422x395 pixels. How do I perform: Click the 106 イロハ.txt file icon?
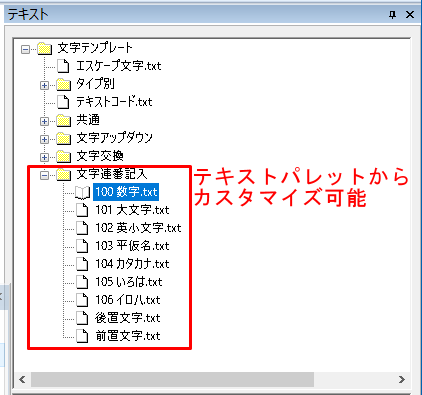(x=82, y=300)
